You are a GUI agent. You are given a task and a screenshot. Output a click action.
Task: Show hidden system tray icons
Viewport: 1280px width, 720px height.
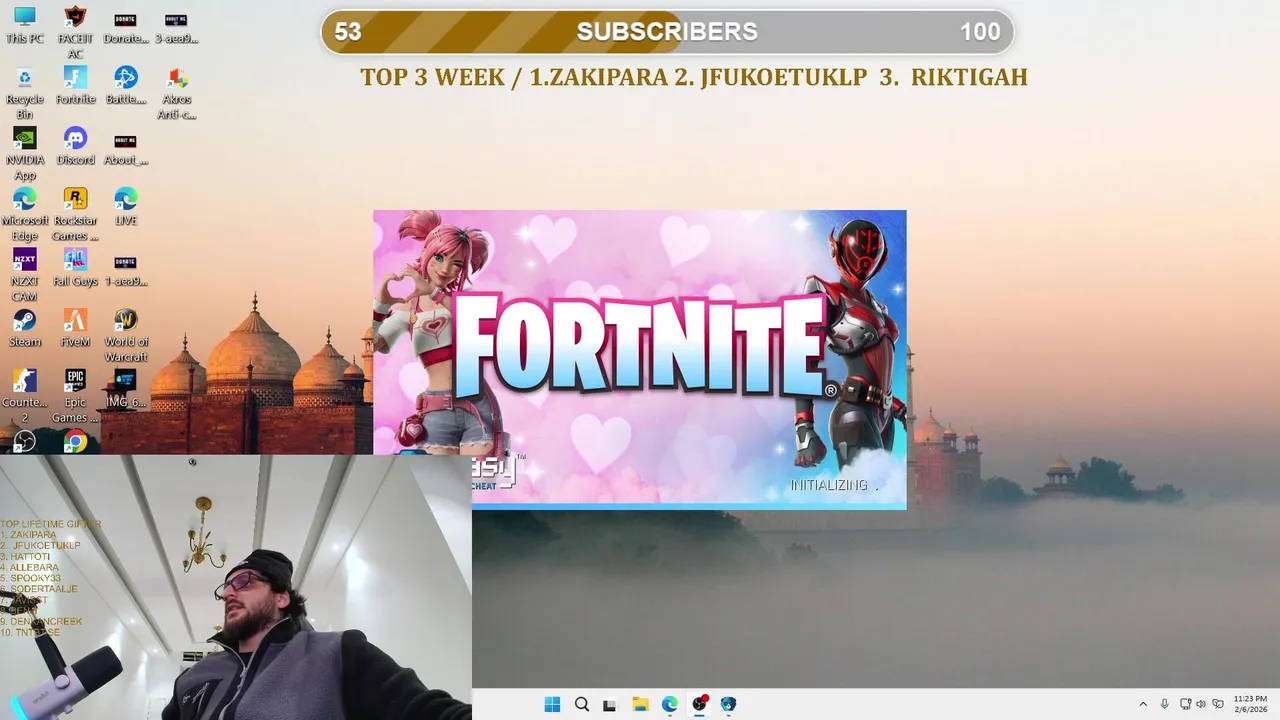(x=1143, y=704)
